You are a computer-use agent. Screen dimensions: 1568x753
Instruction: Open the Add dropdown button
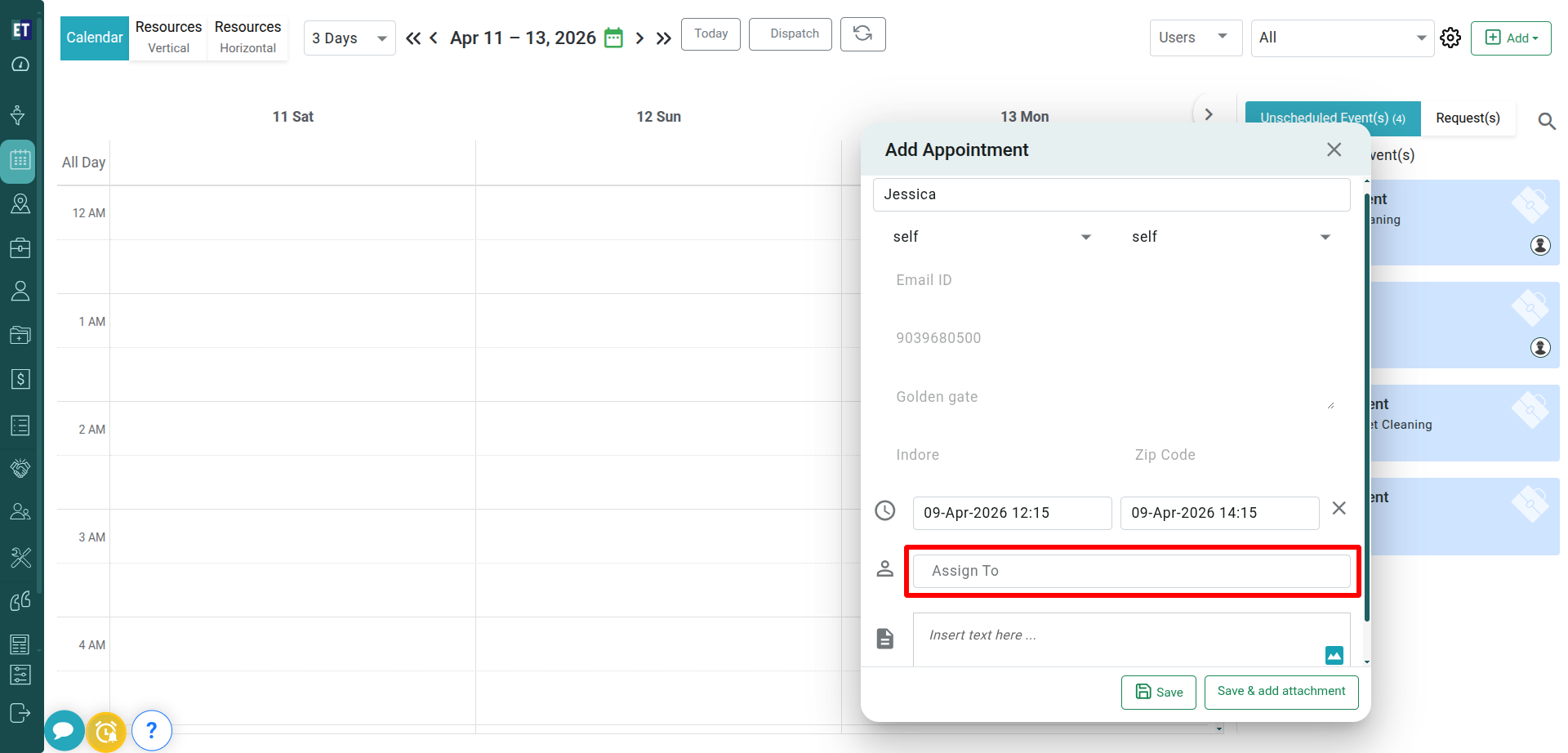(x=1510, y=38)
